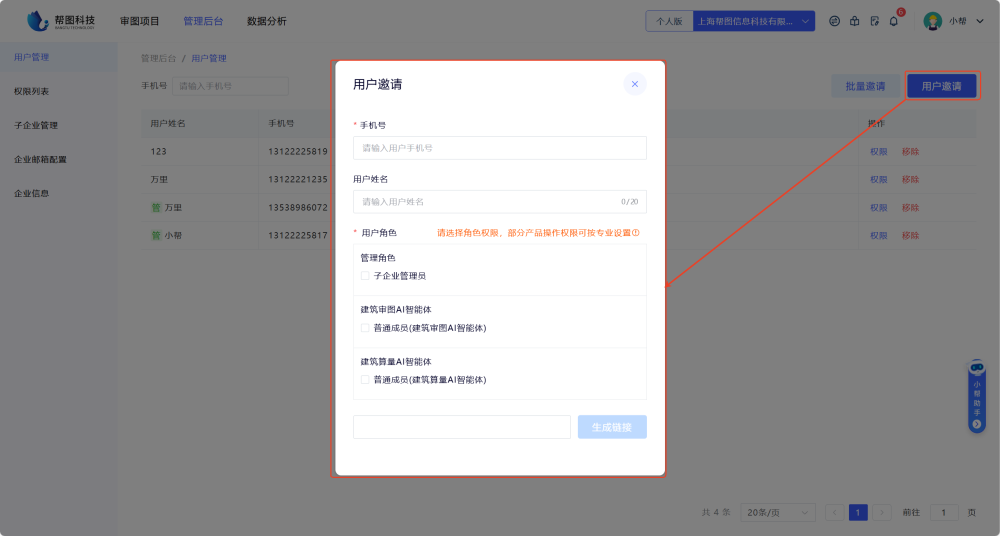Image resolution: width=1000 pixels, height=536 pixels.
Task: Click the 帮图科技 logo
Action: tap(62, 20)
